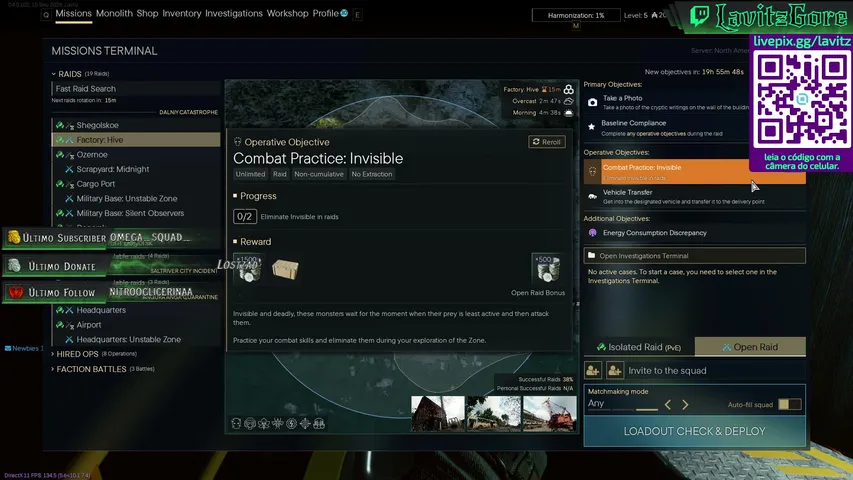Switch to the Monolith tab
This screenshot has width=853, height=480.
click(114, 14)
